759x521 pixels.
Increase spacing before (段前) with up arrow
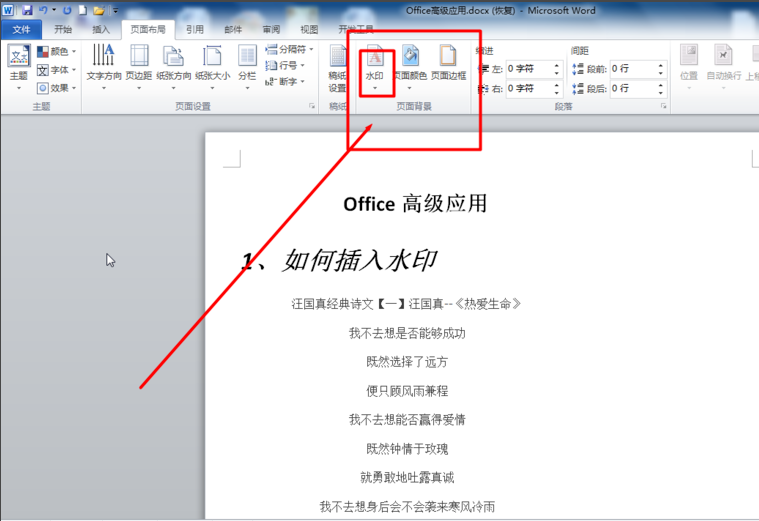tap(660, 65)
